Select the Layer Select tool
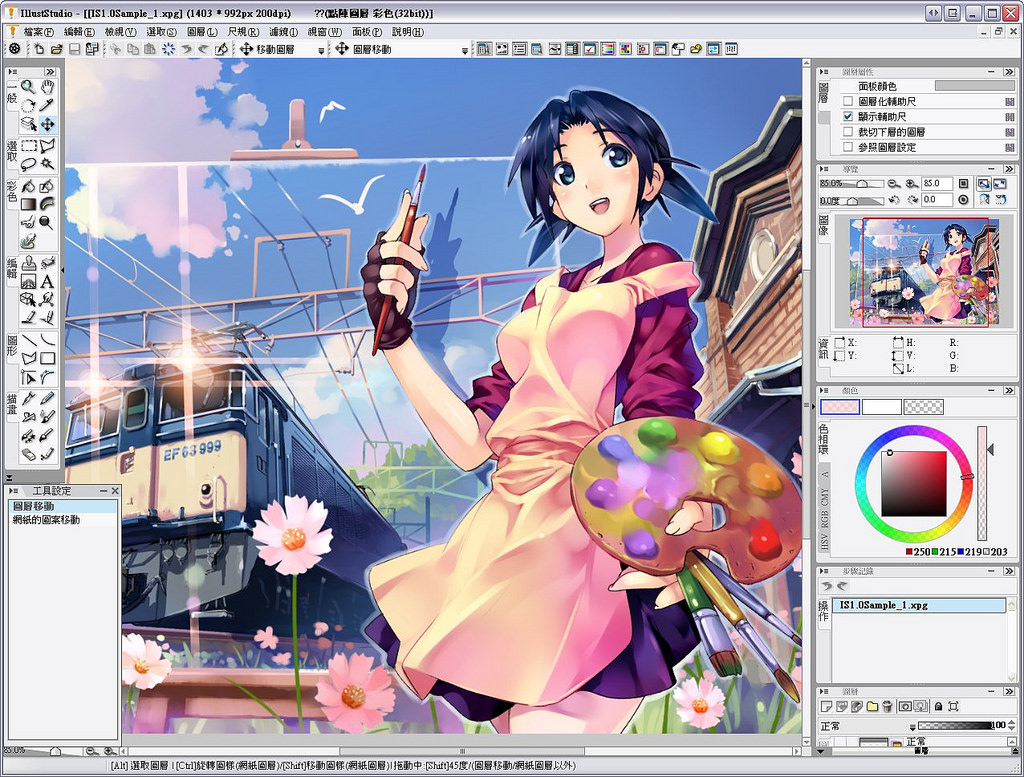Viewport: 1024px width, 777px height. click(28, 124)
